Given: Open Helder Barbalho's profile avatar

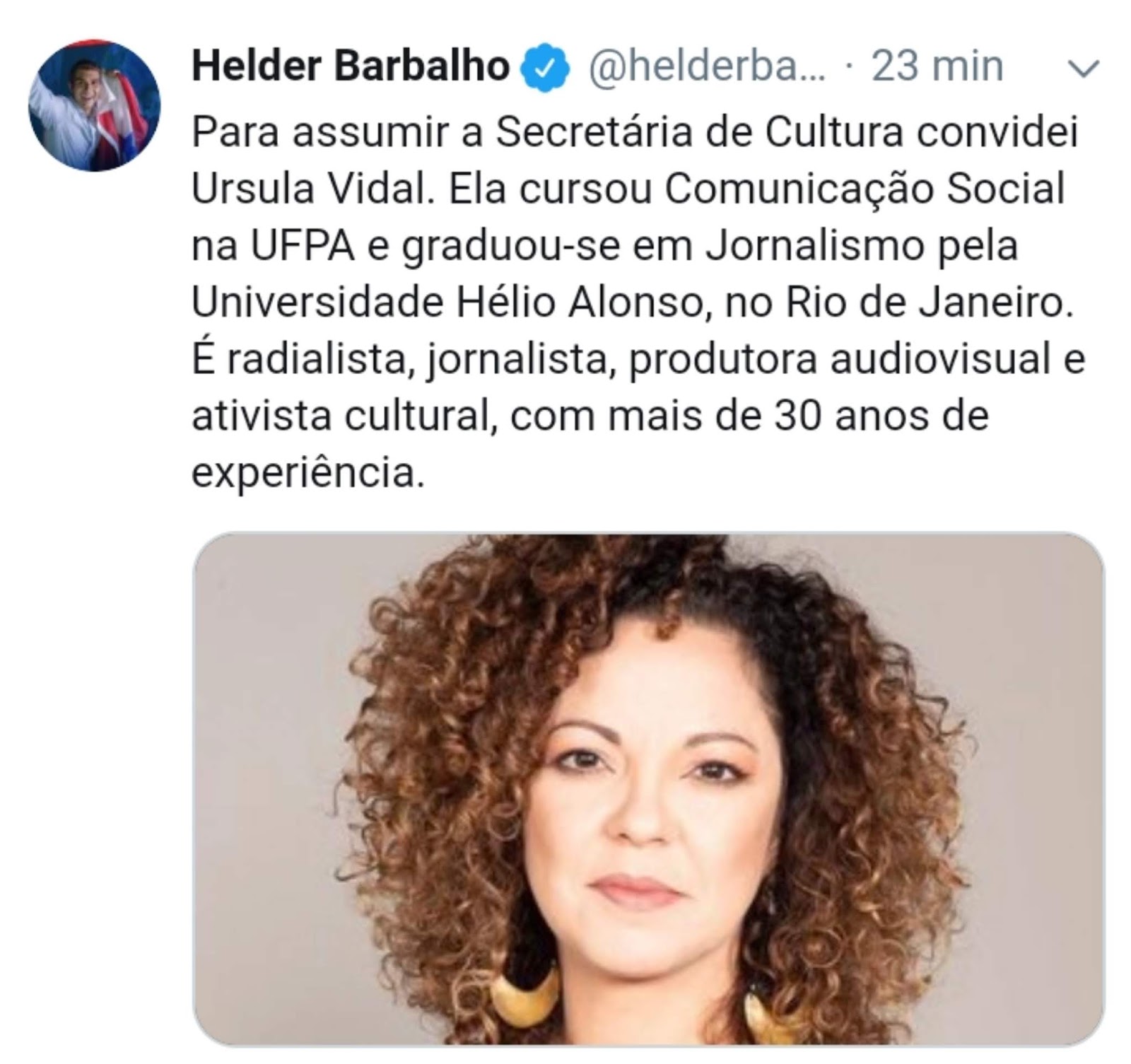Looking at the screenshot, I should coord(94,105).
